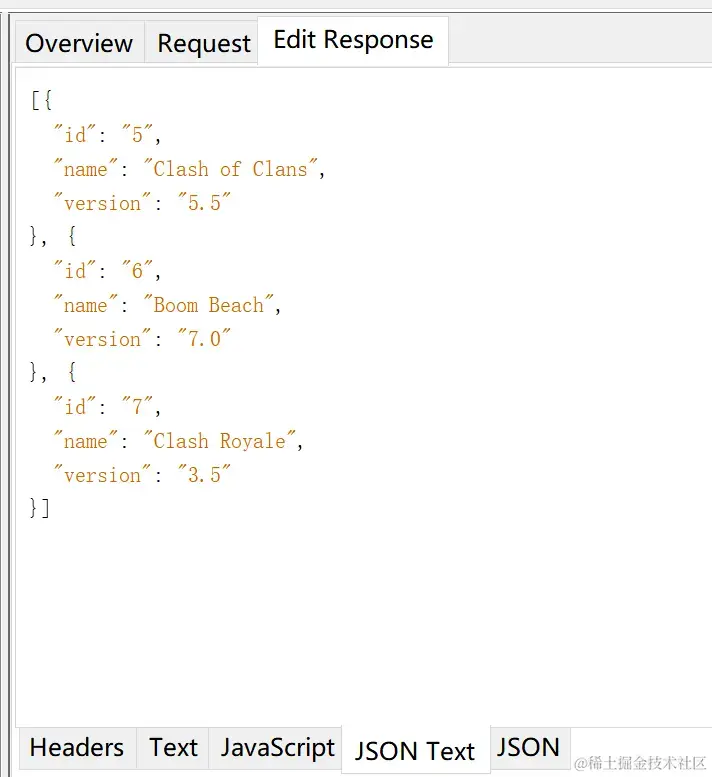
Task: Click the closing "}]" bracket line
Action: click(x=40, y=508)
